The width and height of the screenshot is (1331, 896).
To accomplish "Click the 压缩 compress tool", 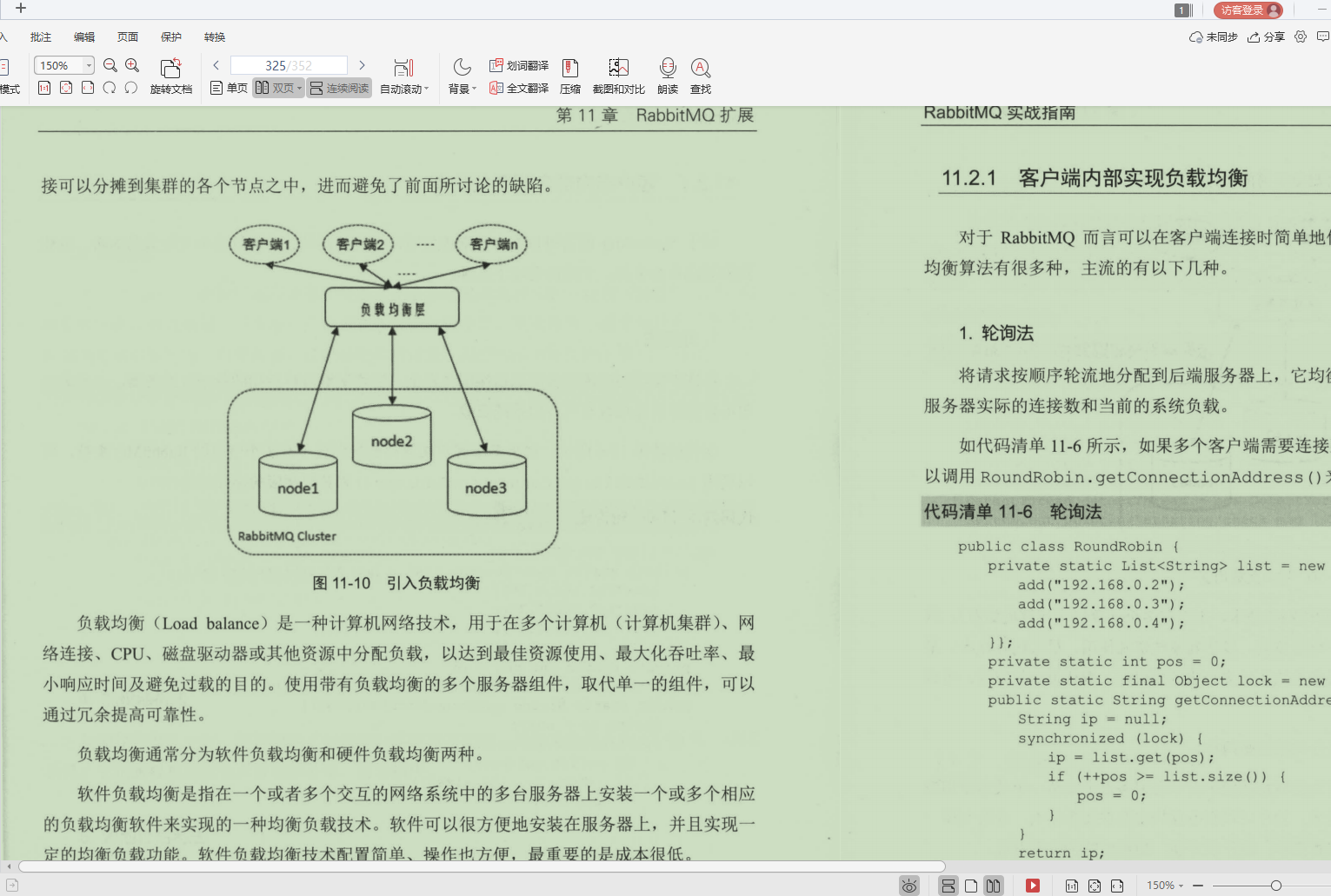I will tap(570, 76).
